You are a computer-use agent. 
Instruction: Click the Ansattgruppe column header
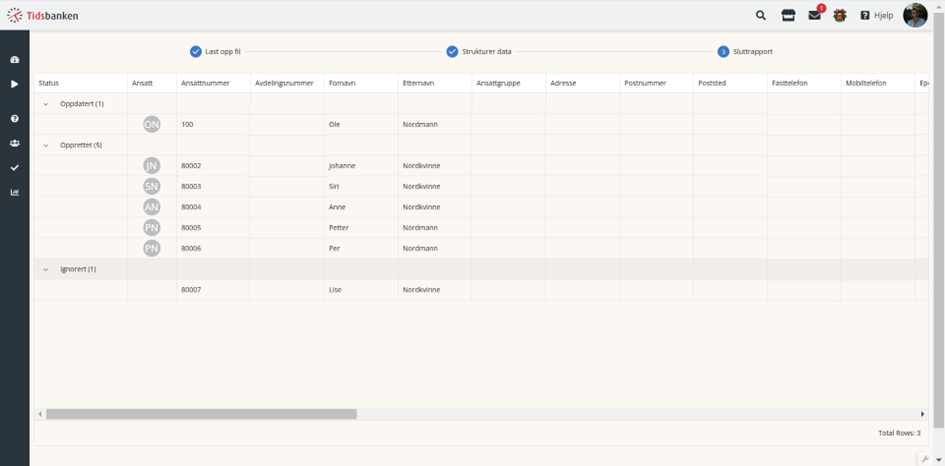[509, 83]
